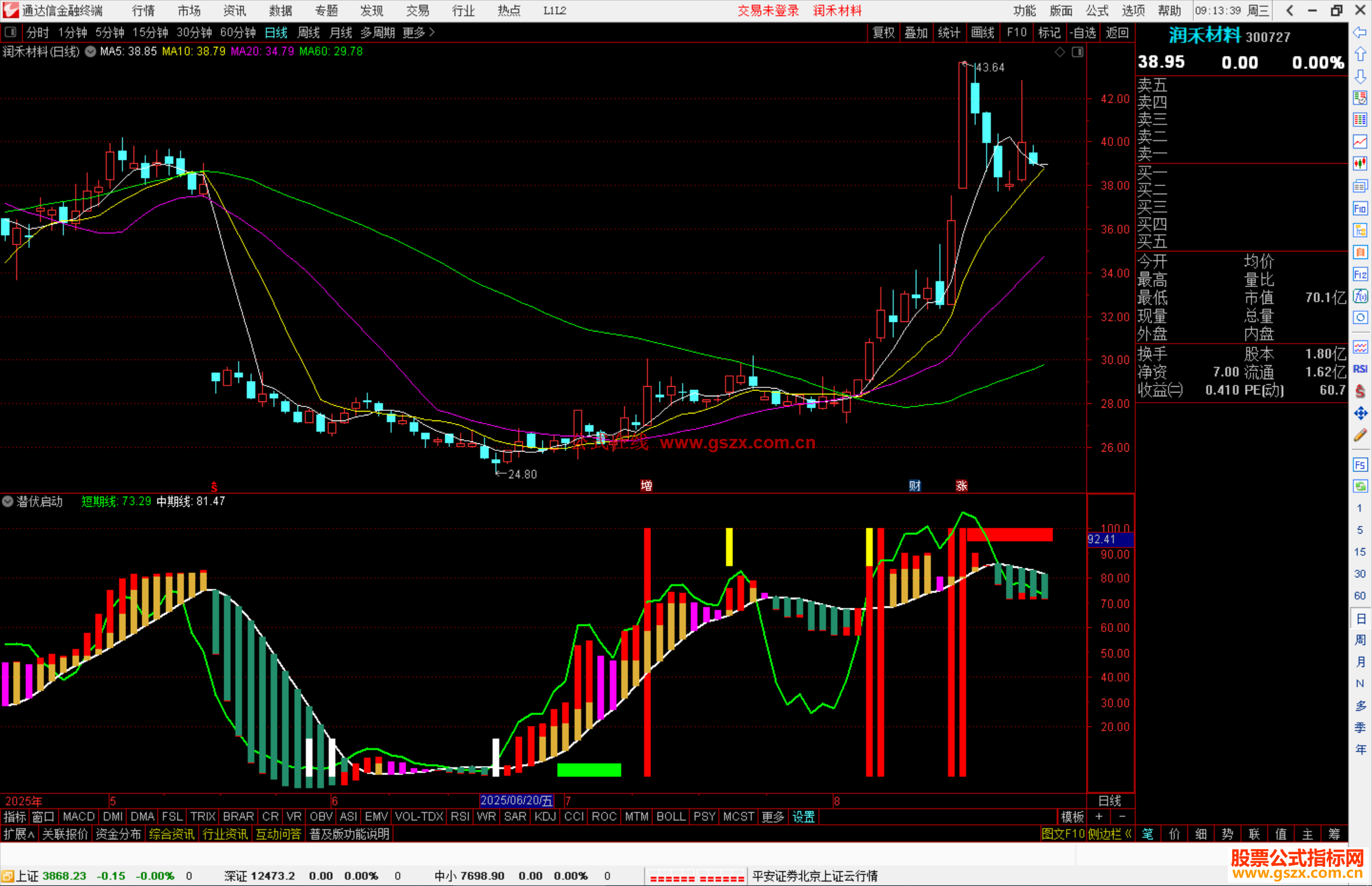1372x886 pixels.
Task: Expand the 扩展 panel at bottom left
Action: tap(19, 834)
